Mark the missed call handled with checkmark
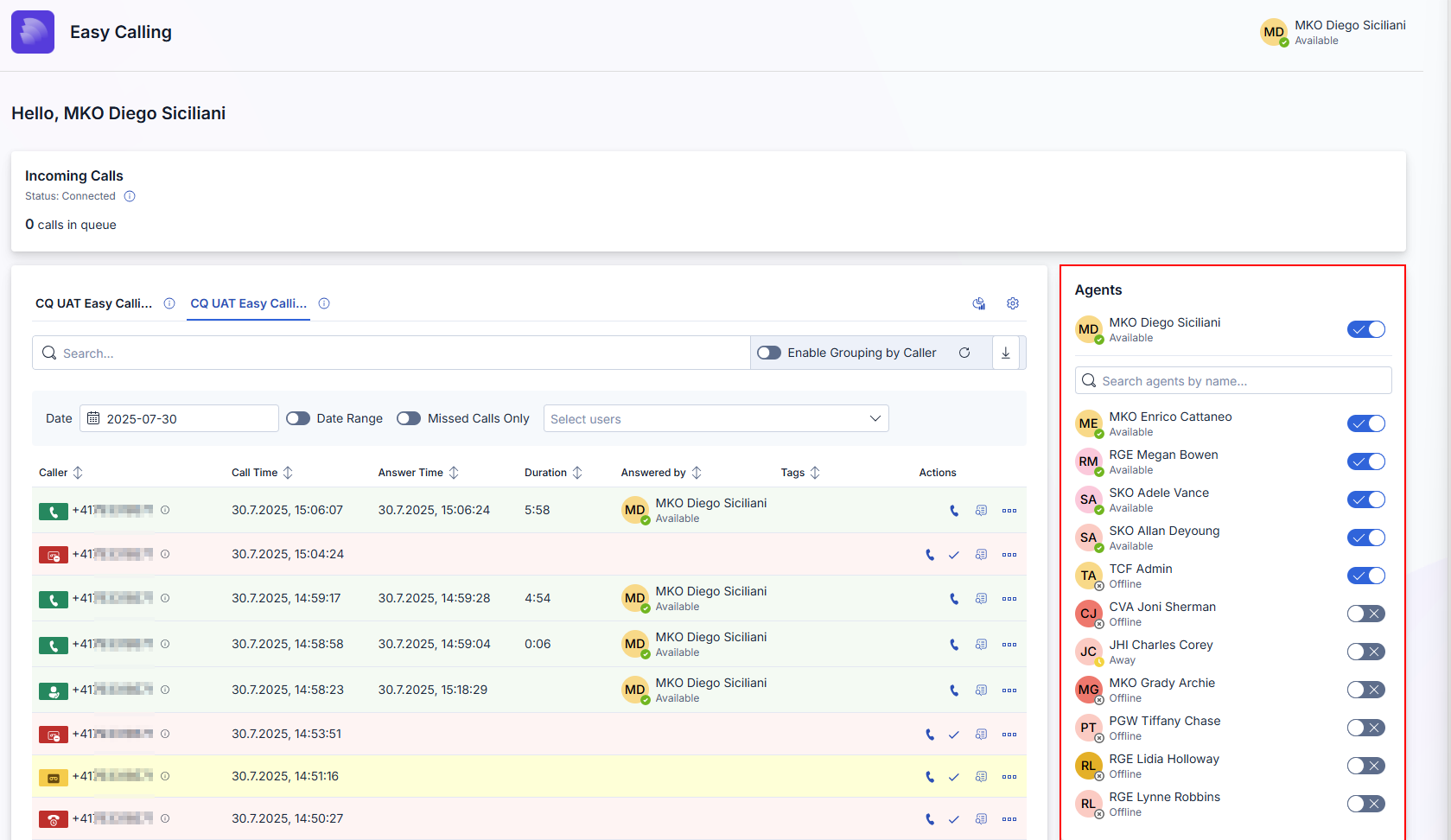 (x=954, y=555)
